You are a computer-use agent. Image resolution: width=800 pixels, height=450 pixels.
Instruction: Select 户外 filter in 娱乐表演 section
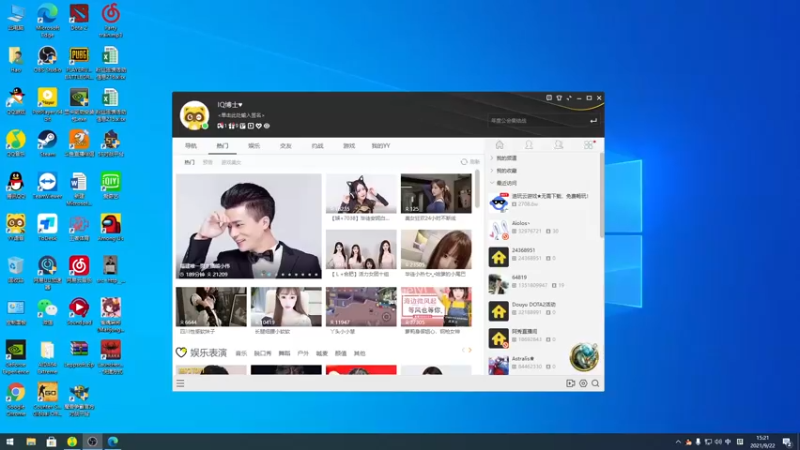pyautogui.click(x=303, y=353)
